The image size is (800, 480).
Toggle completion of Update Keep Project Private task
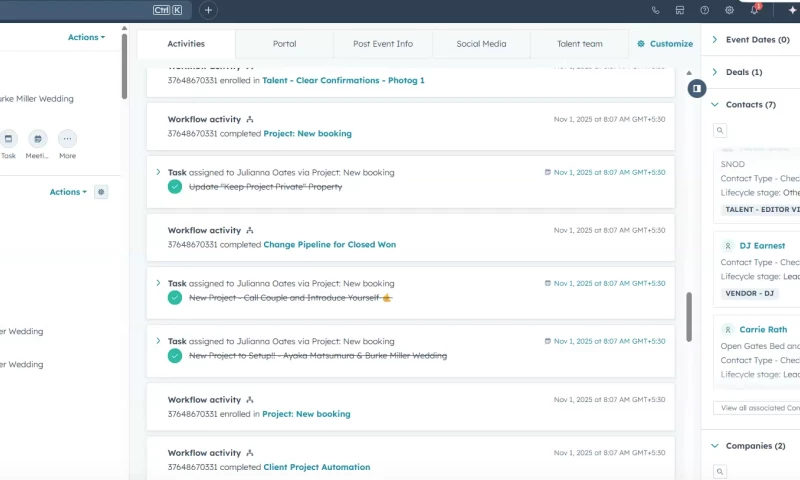pos(175,187)
